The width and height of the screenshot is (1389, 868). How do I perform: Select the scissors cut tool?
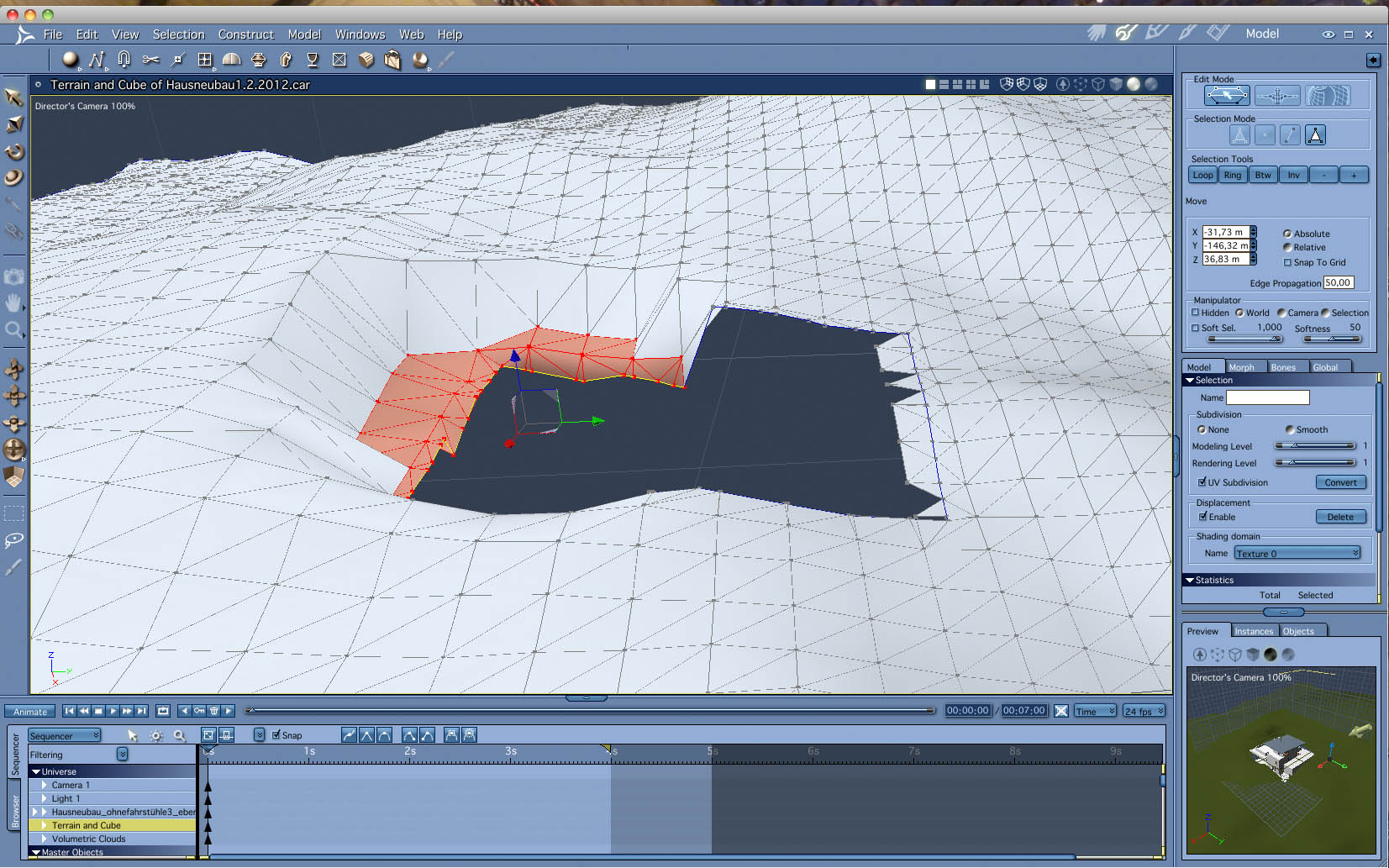(151, 60)
